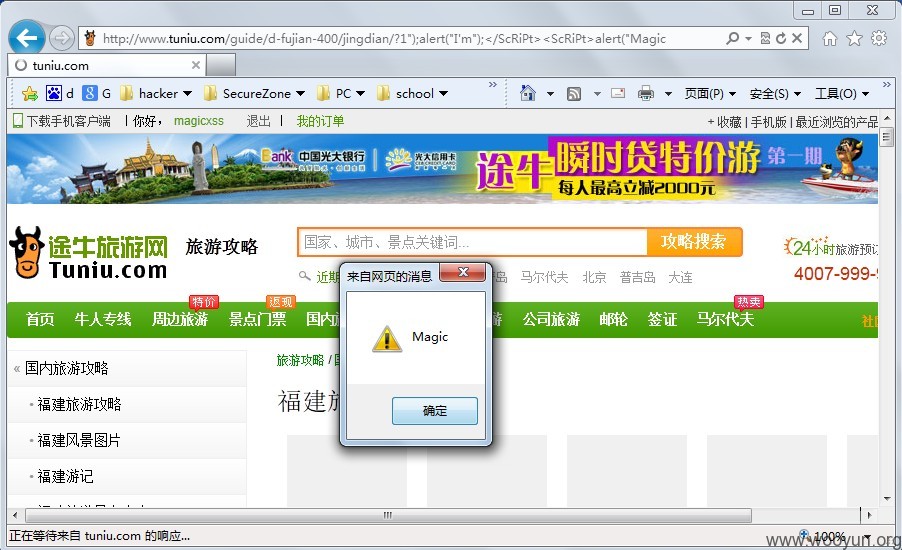Click the RSS feeds icon in command bar
This screenshot has width=902, height=550.
[x=574, y=93]
